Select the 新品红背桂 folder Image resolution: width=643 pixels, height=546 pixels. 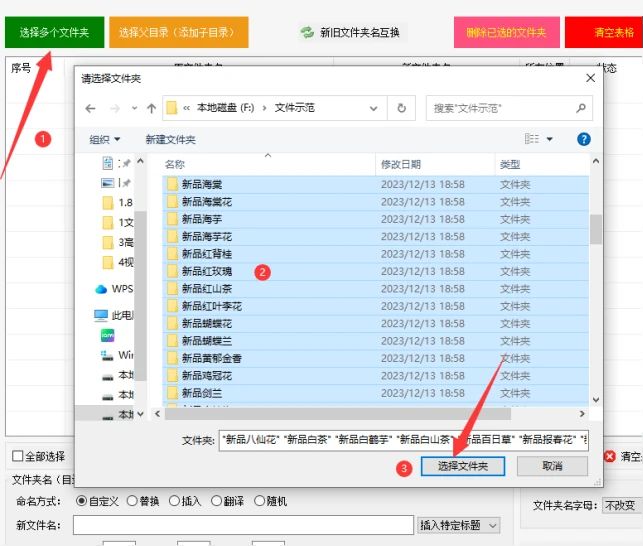click(376, 254)
